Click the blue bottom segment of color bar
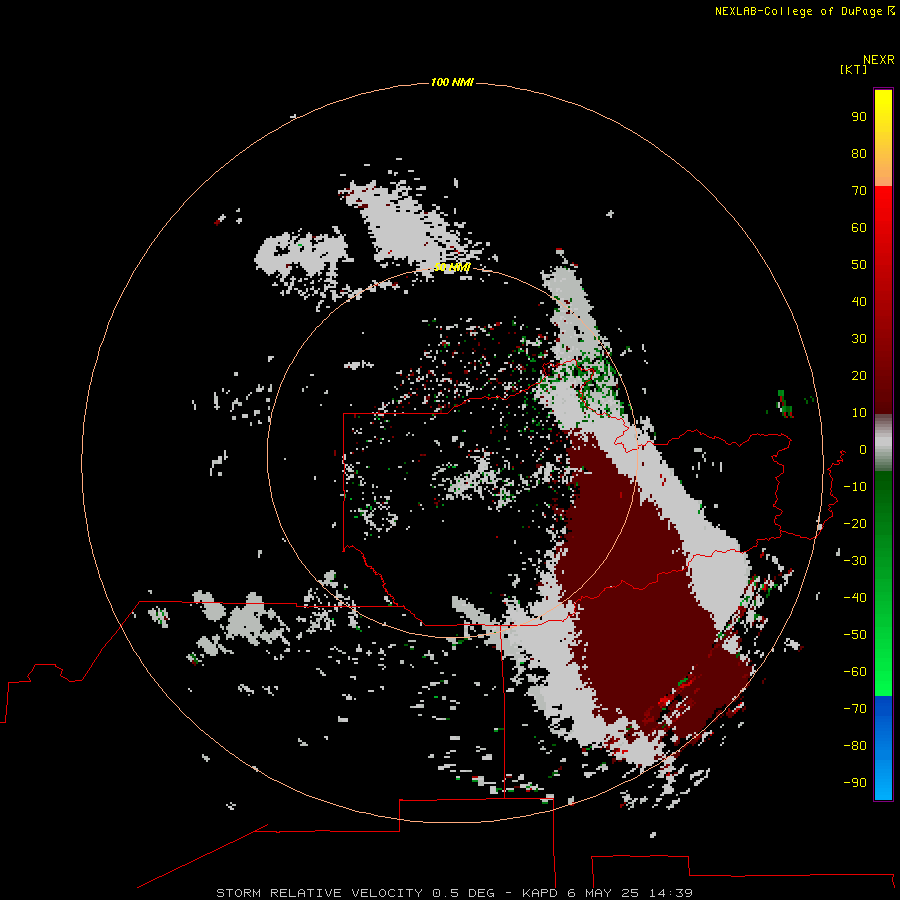900x900 pixels. point(883,748)
